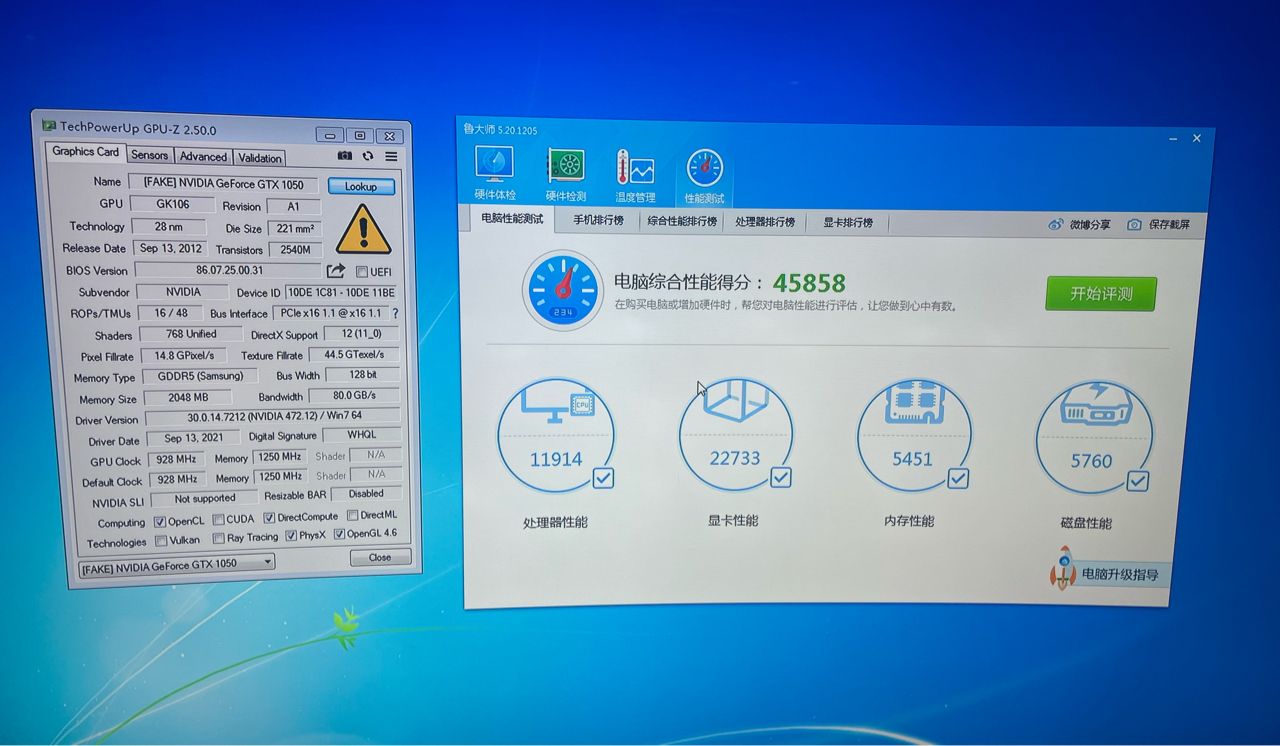Image resolution: width=1280 pixels, height=746 pixels.
Task: Click the Weibo share (微博分享) icon
Action: (1056, 225)
